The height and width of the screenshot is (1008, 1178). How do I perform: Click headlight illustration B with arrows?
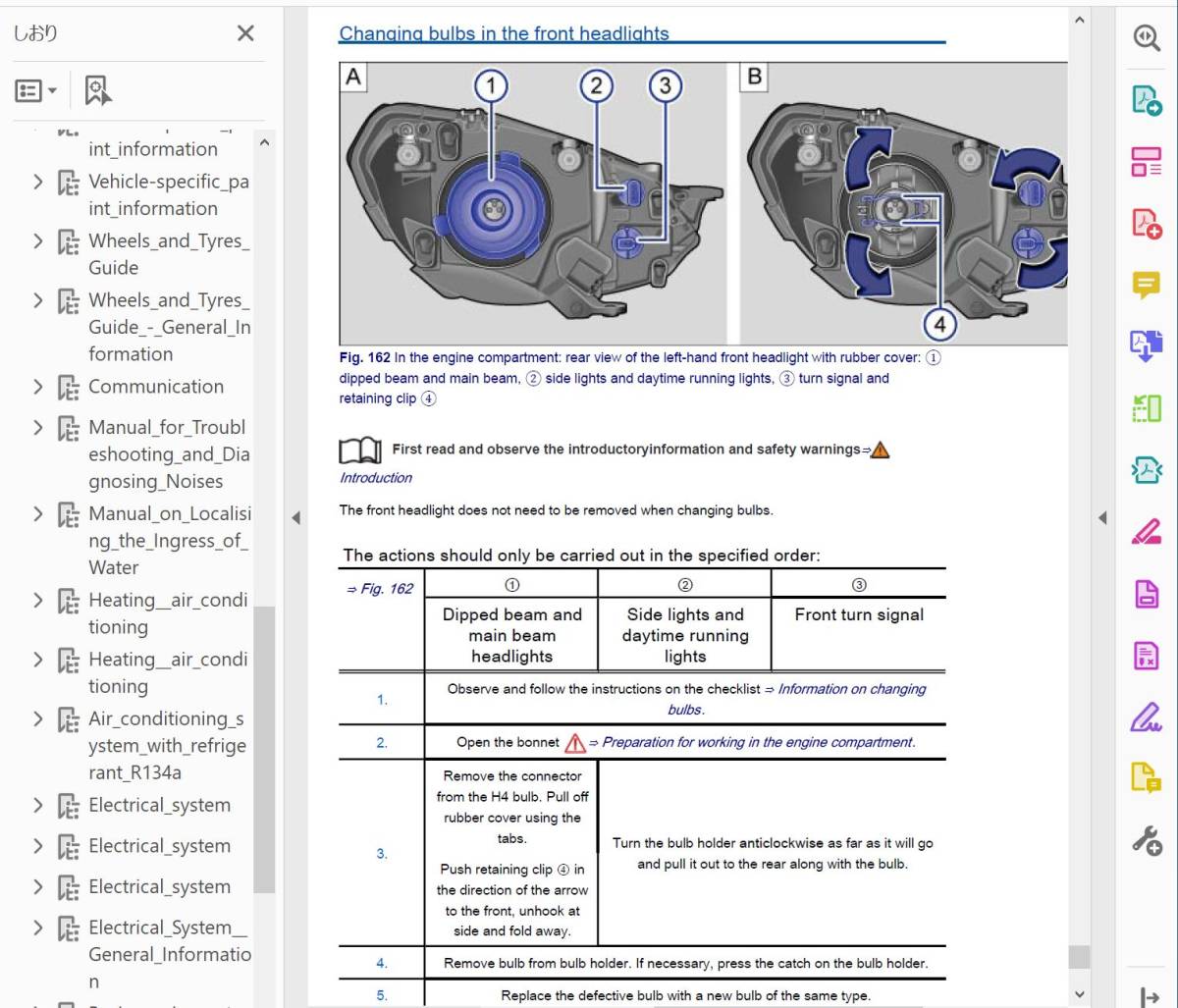point(903,203)
